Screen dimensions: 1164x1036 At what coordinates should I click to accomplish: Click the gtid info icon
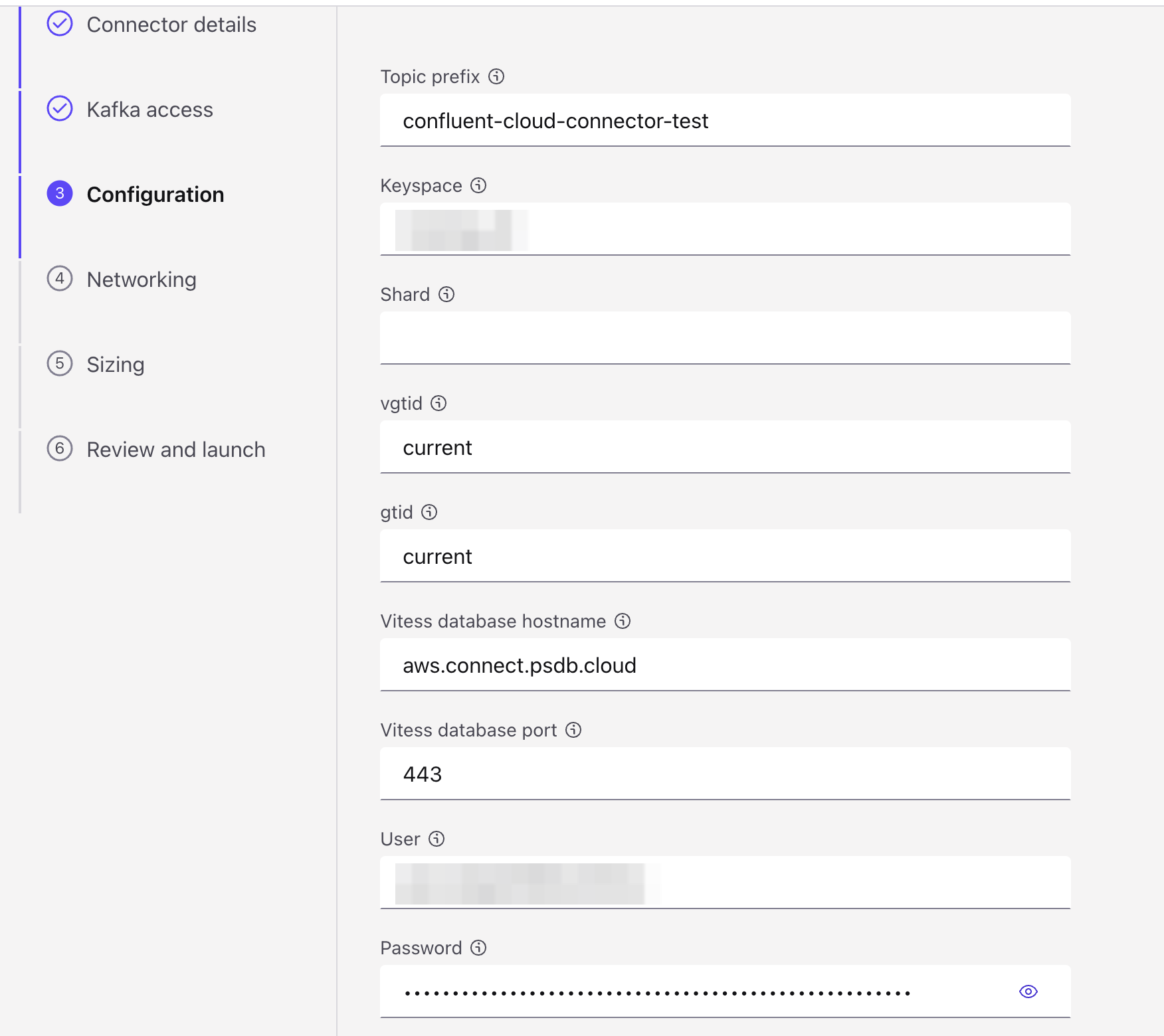tap(429, 512)
